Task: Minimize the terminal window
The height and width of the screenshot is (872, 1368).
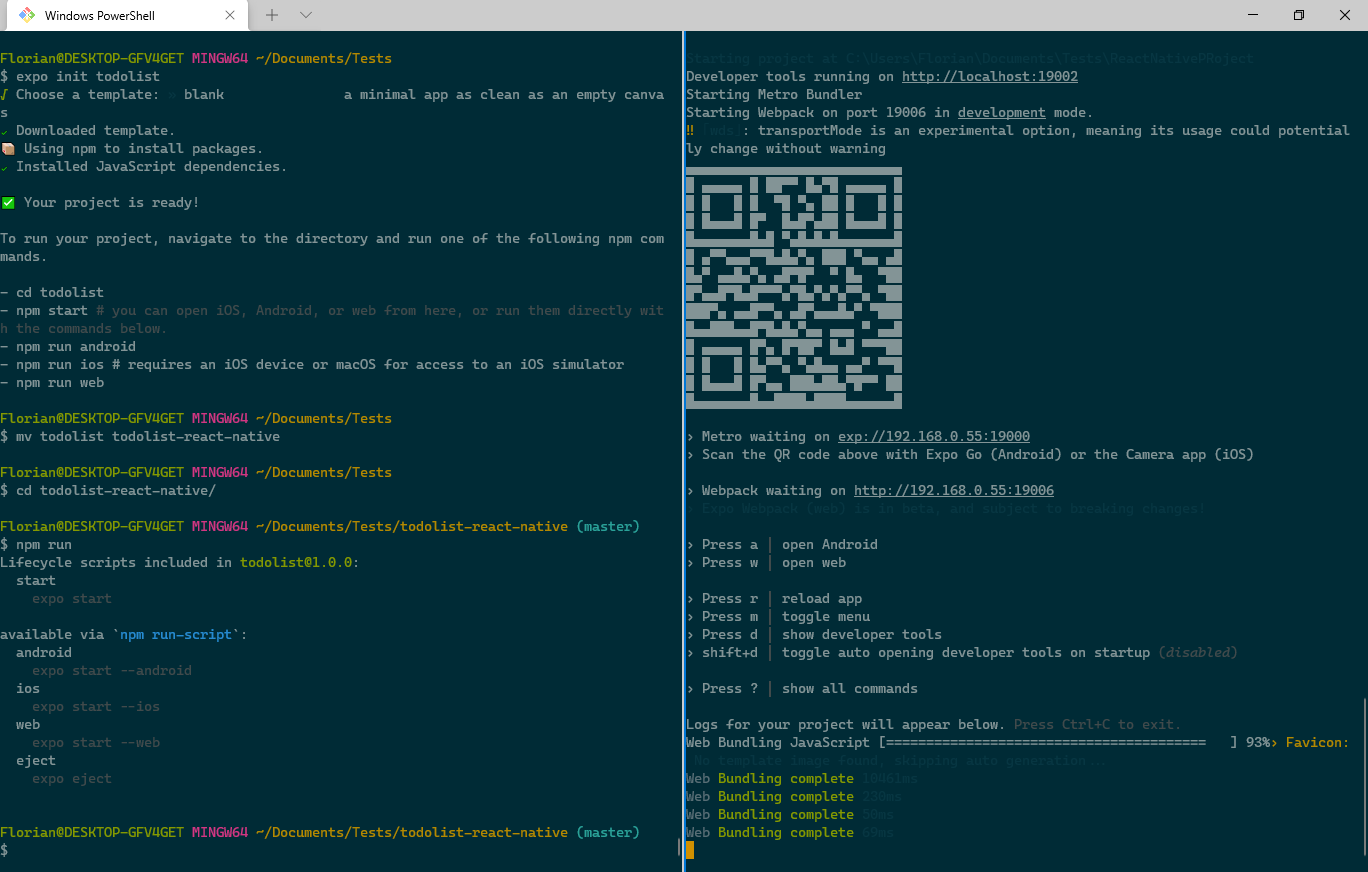Action: (1253, 15)
